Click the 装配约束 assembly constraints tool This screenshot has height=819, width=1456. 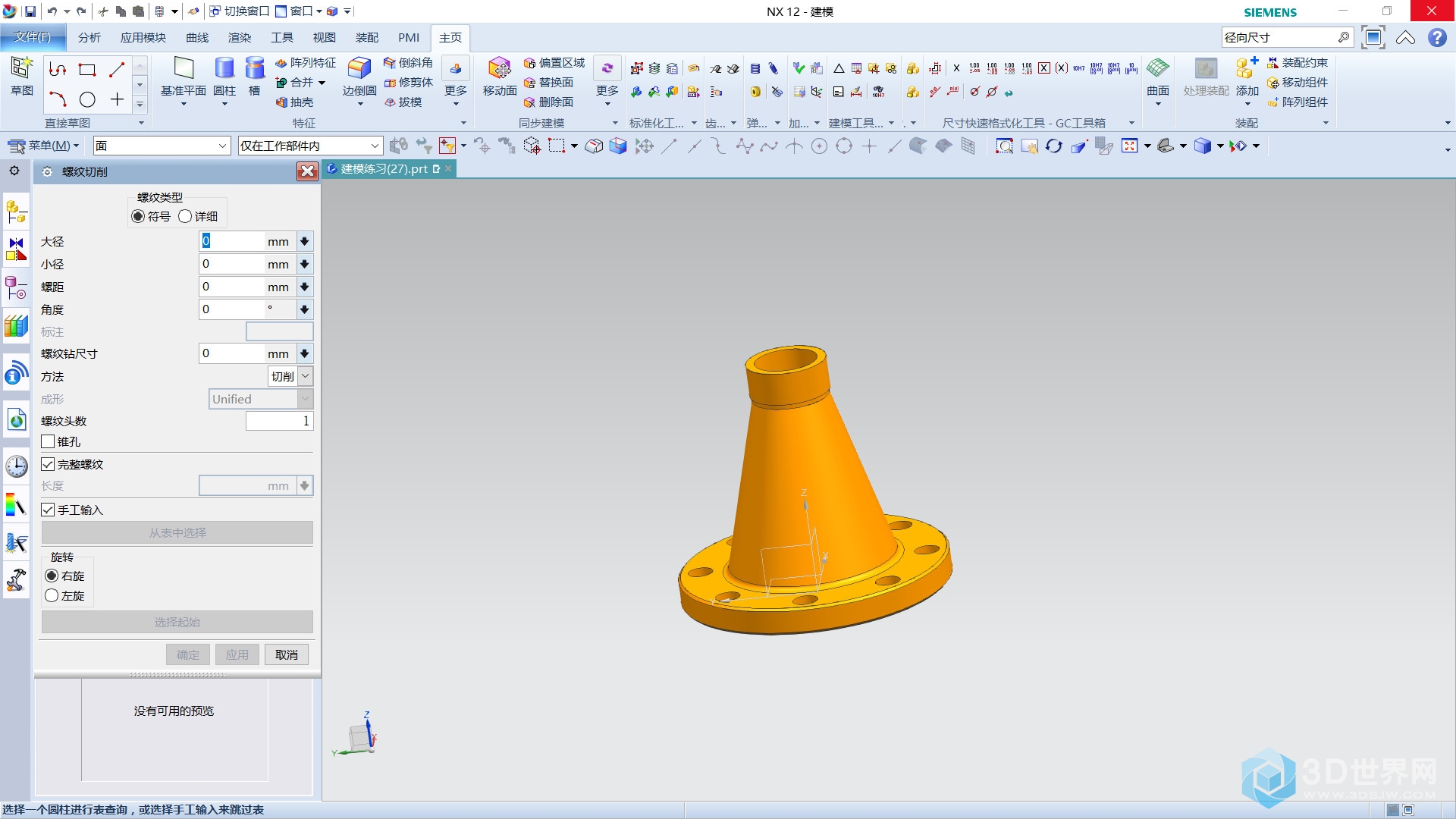coord(1298,63)
